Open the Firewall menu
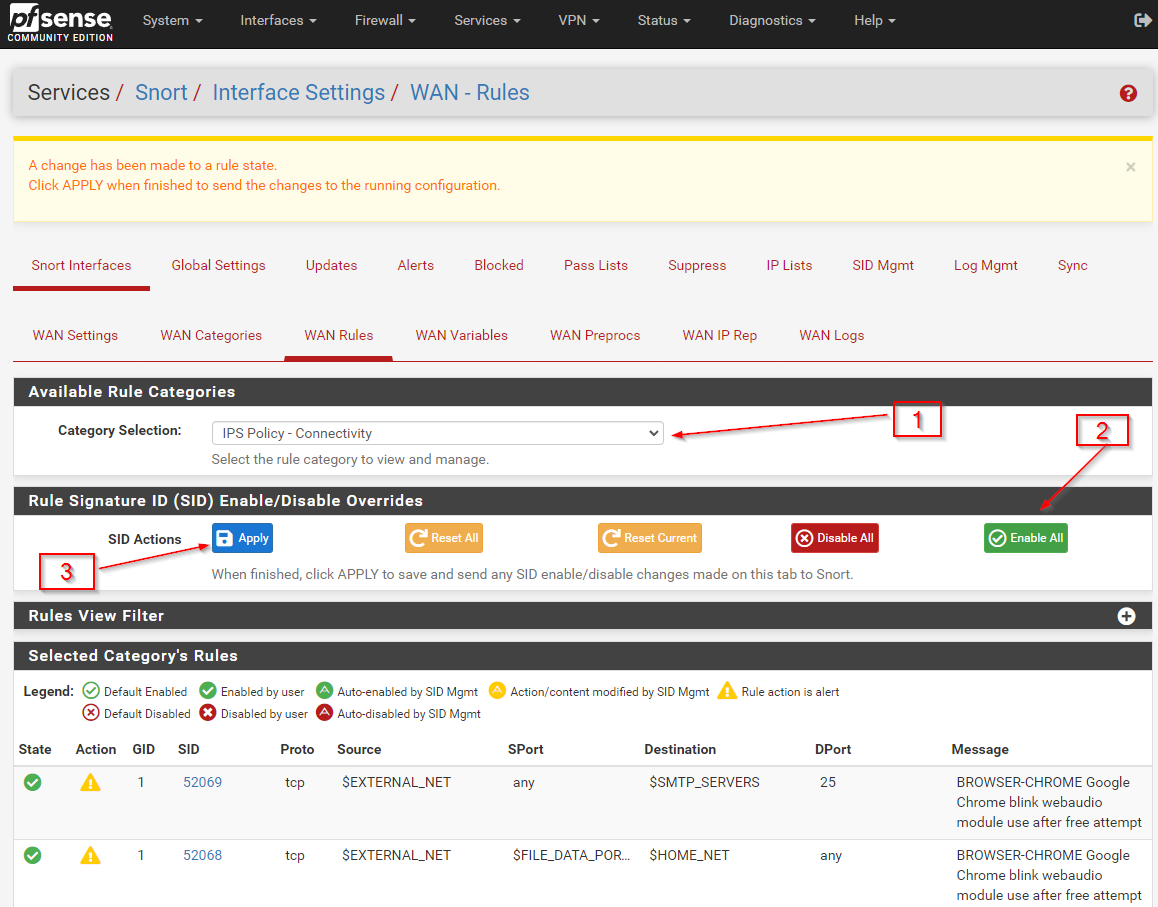This screenshot has height=907, width=1158. [x=384, y=20]
